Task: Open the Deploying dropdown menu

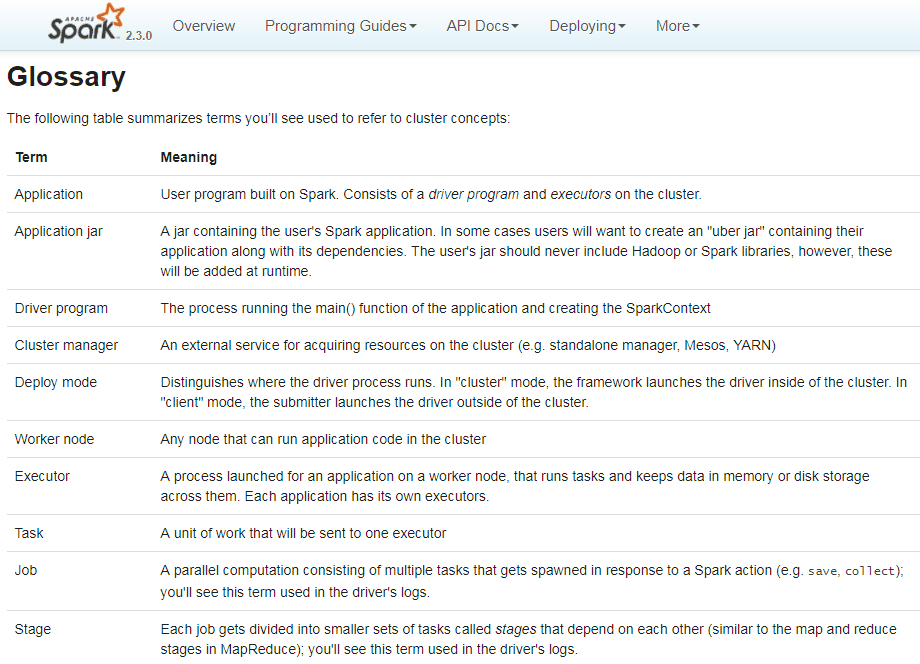Action: tap(587, 26)
